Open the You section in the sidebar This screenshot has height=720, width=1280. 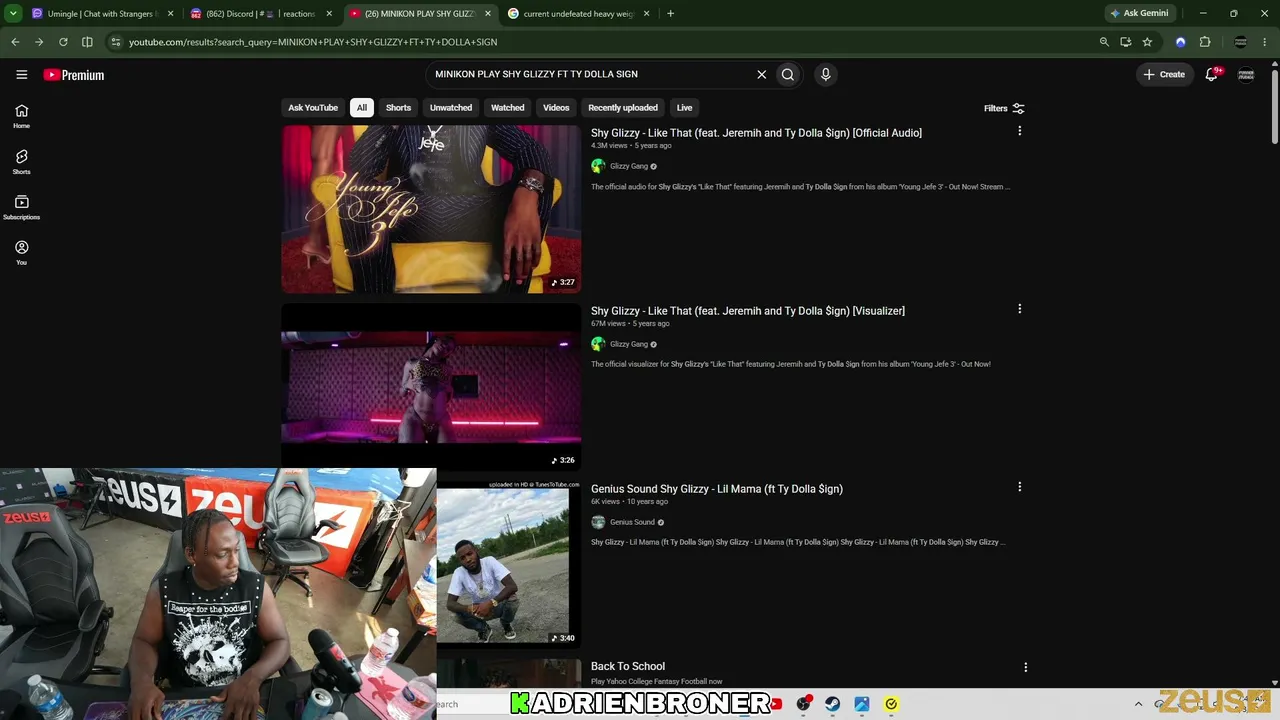point(21,252)
